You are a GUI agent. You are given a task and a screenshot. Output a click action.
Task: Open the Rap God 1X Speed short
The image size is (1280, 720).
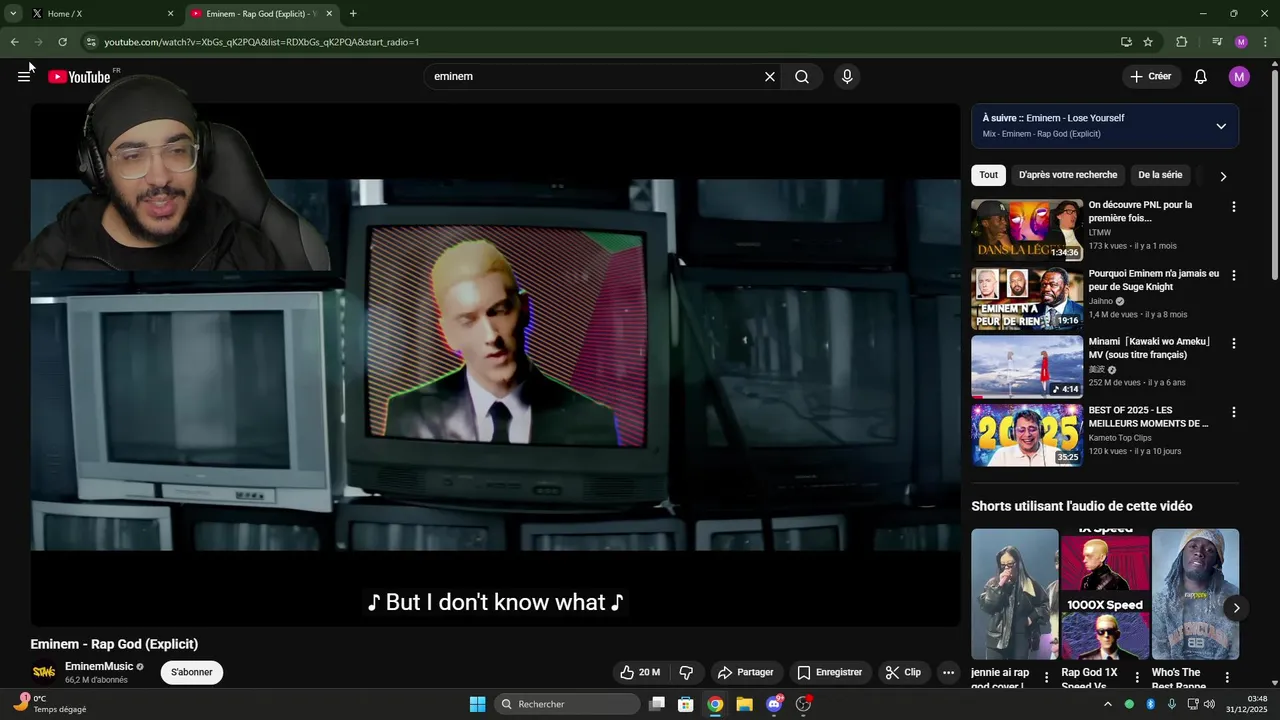1105,594
